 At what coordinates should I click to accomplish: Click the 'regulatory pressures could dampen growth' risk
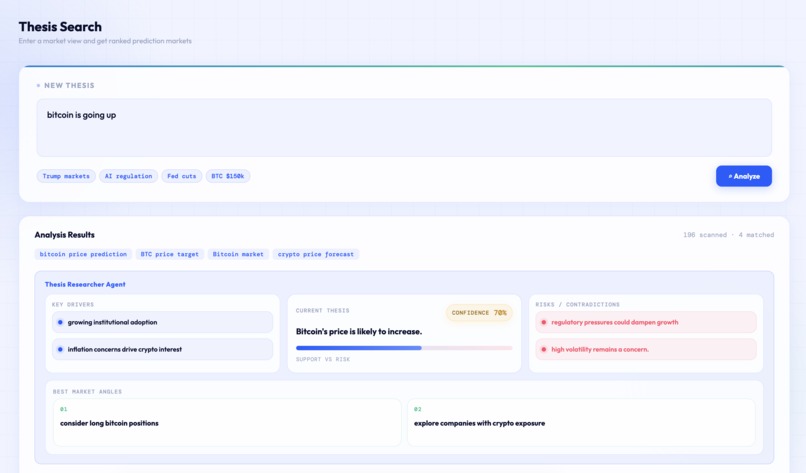click(646, 322)
